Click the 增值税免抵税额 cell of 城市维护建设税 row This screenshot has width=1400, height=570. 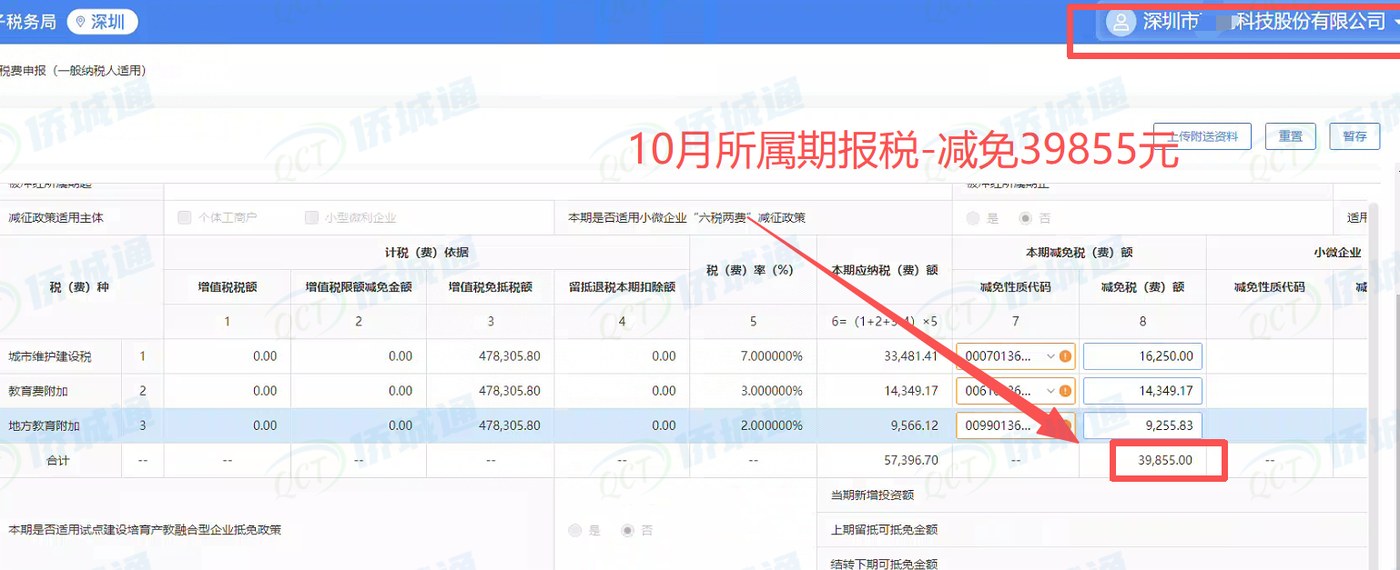coord(490,356)
